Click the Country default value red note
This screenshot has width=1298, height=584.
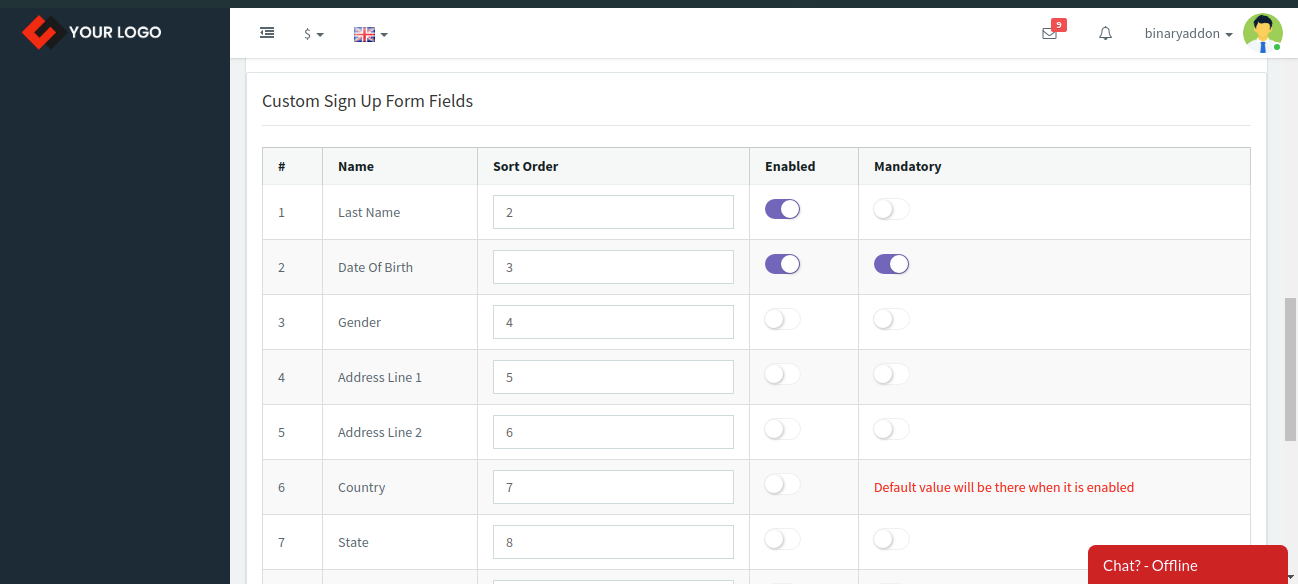(1004, 488)
